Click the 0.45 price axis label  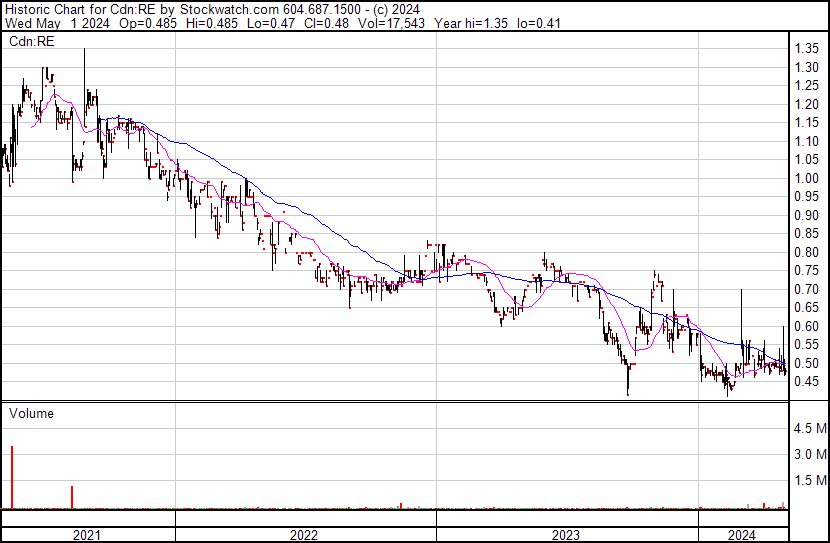coord(807,382)
